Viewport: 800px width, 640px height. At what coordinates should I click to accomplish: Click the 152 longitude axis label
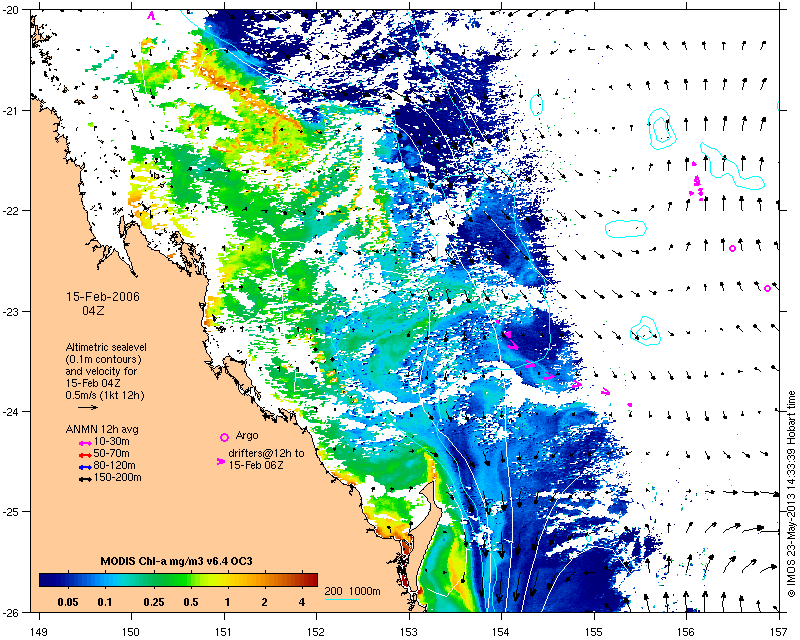coord(316,632)
